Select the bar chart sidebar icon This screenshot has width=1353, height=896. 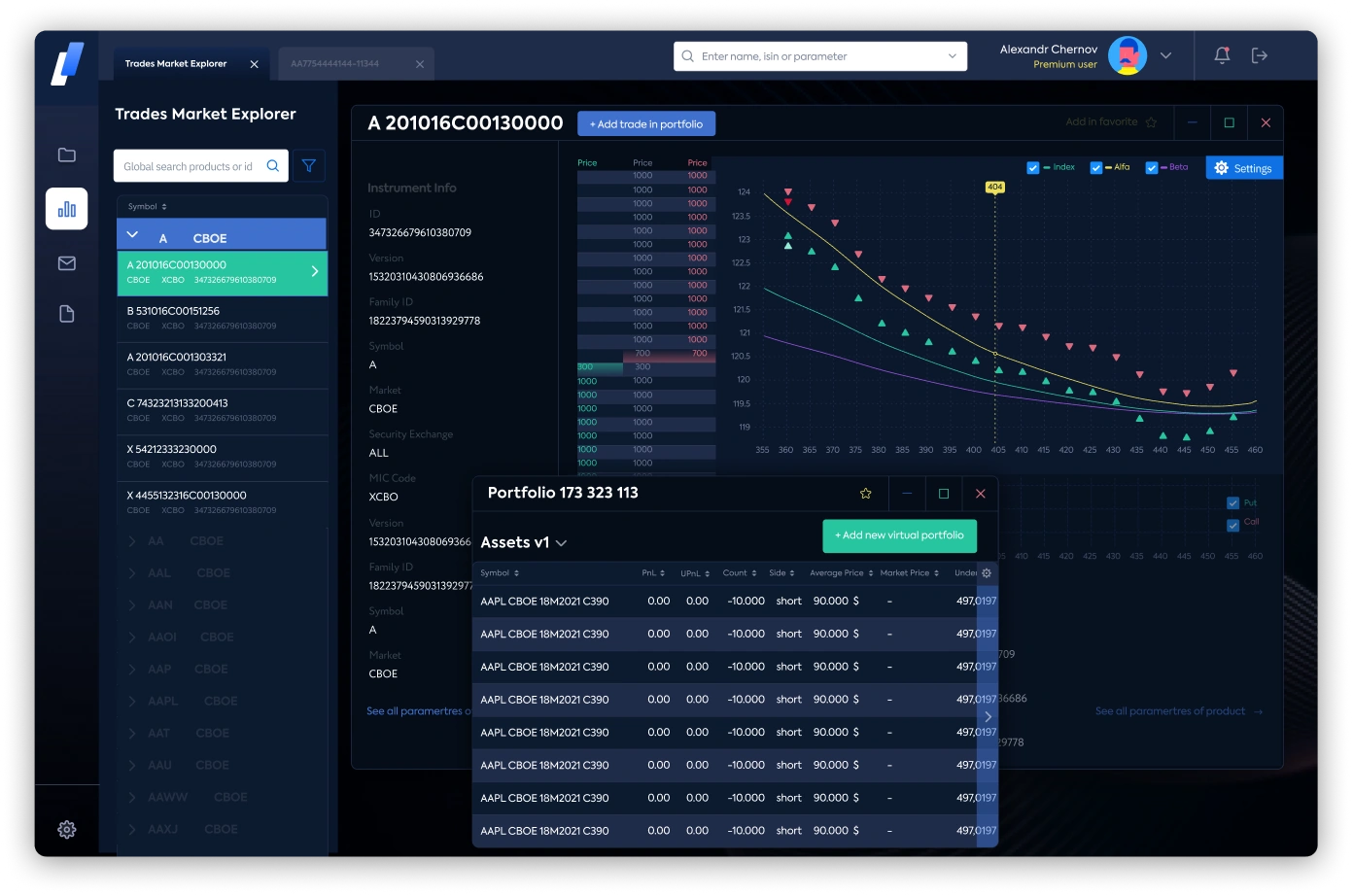pyautogui.click(x=67, y=209)
